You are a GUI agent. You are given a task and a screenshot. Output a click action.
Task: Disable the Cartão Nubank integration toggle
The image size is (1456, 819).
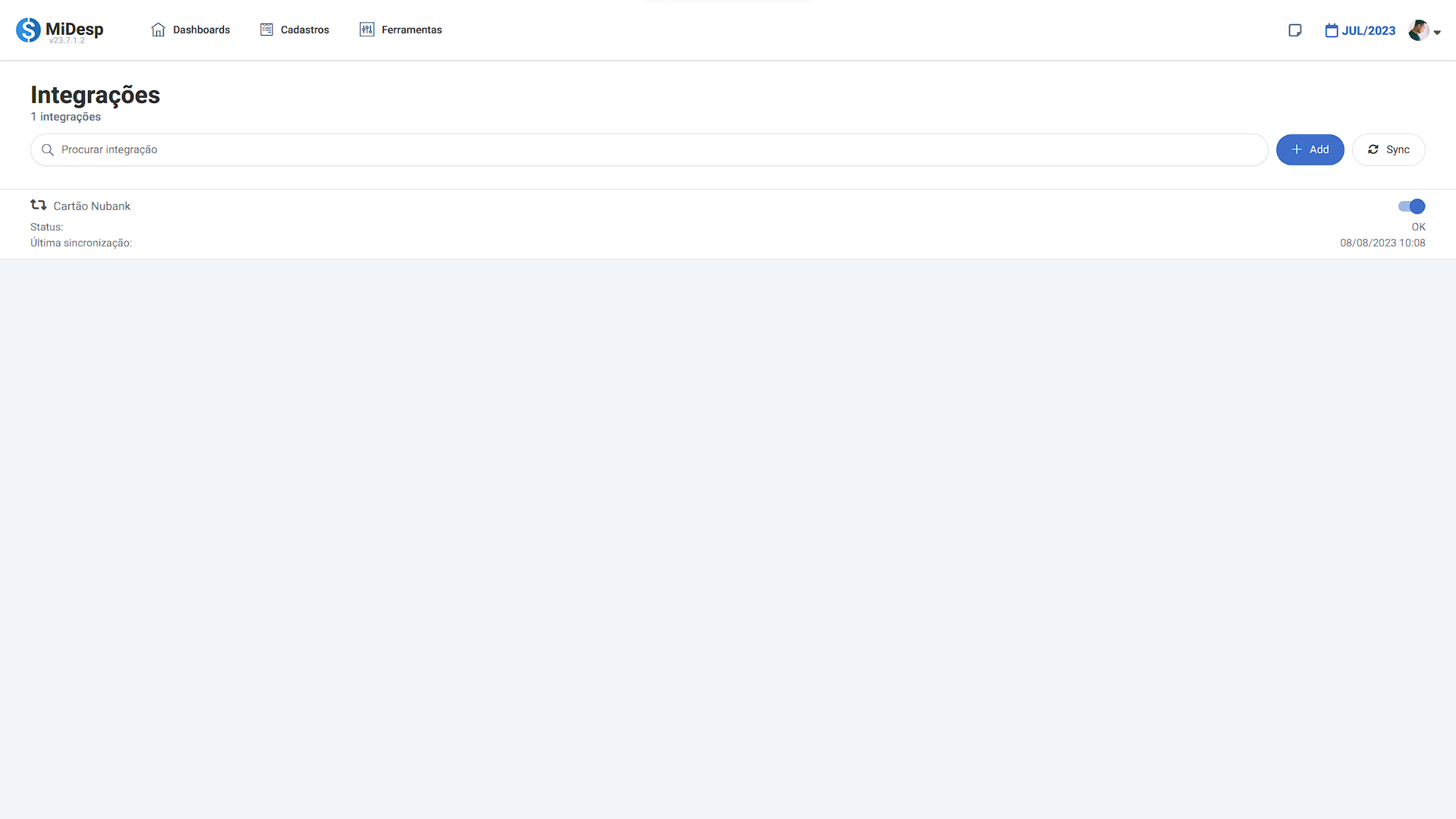[1411, 206]
